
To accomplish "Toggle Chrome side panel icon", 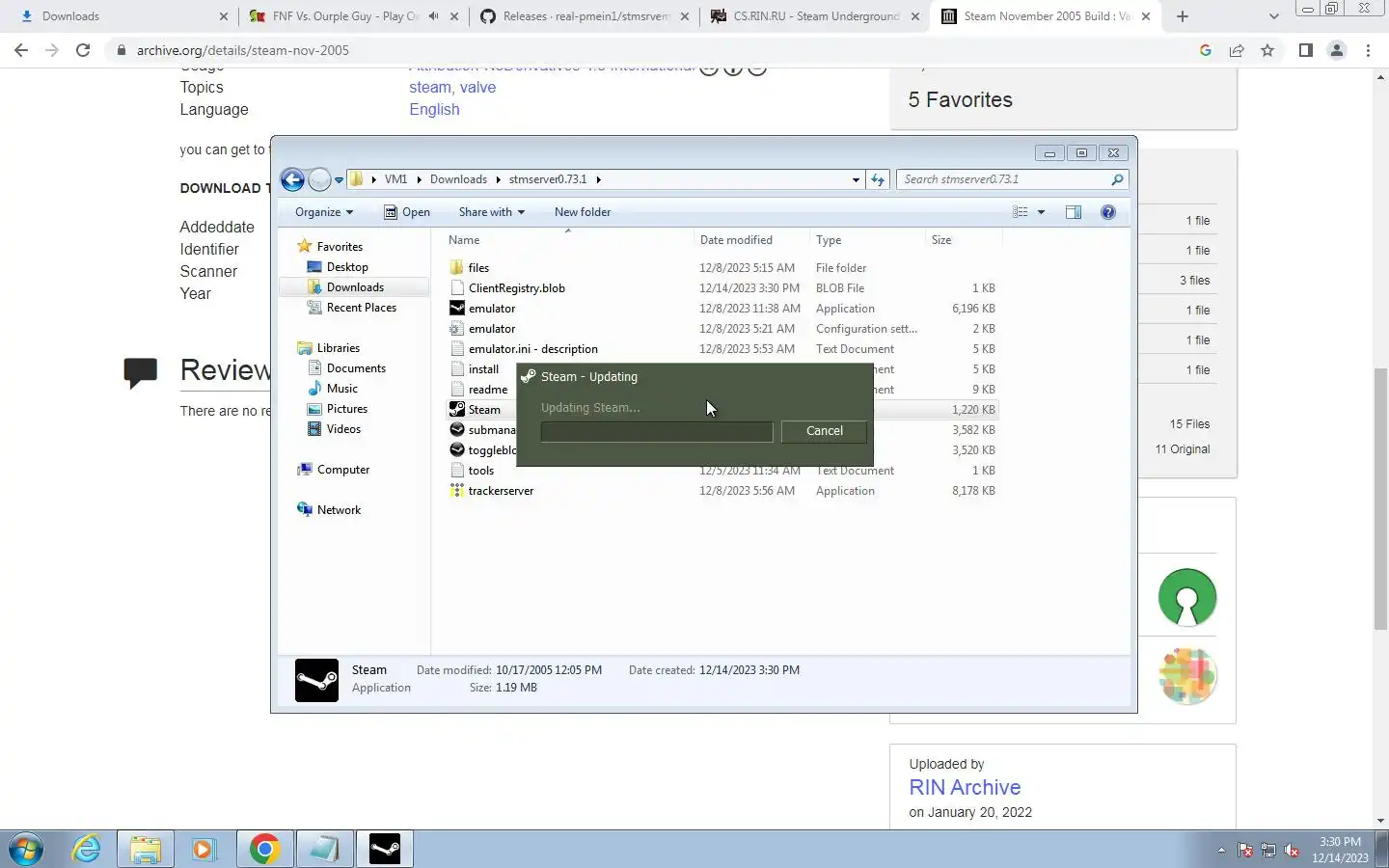I will (x=1305, y=50).
